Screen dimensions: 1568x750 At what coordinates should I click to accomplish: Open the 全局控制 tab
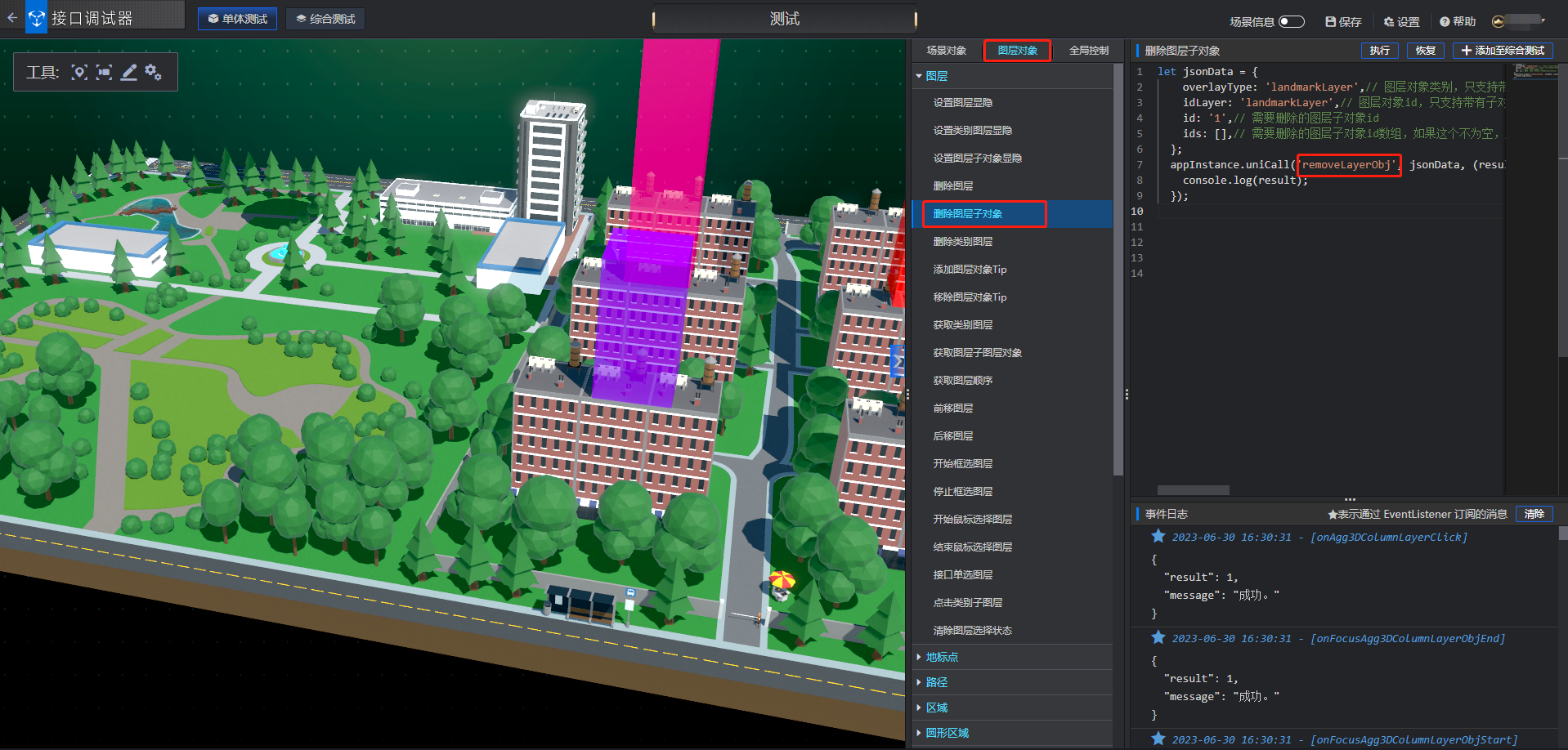pos(1089,51)
